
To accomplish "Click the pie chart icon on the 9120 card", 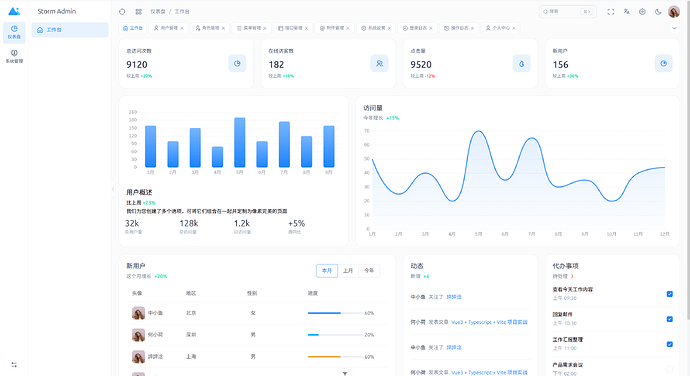I will point(237,63).
